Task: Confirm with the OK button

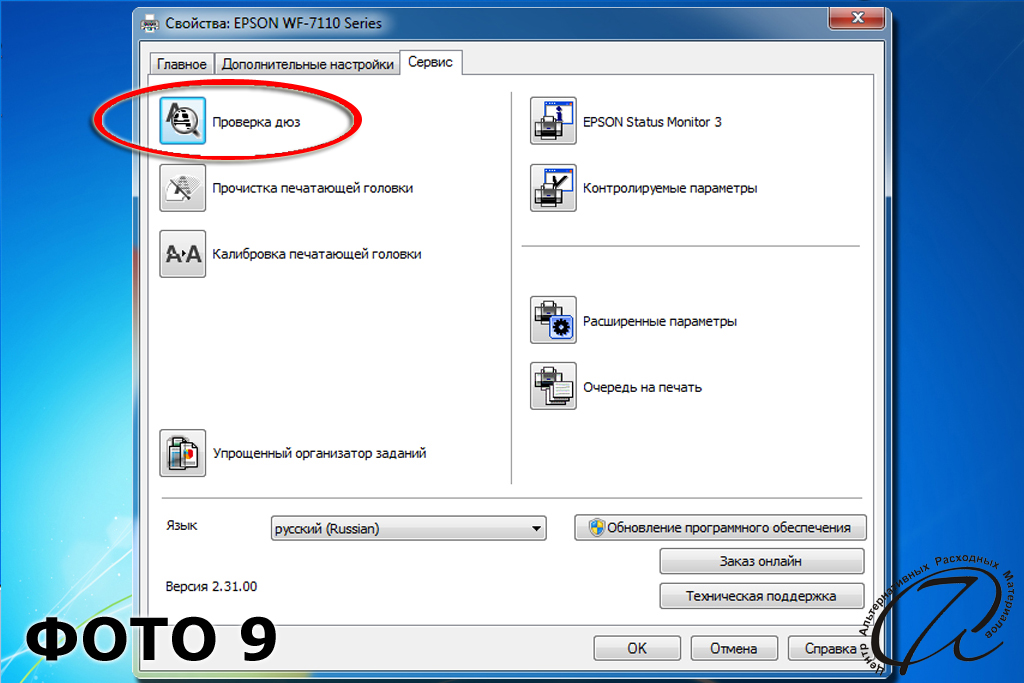Action: [637, 648]
